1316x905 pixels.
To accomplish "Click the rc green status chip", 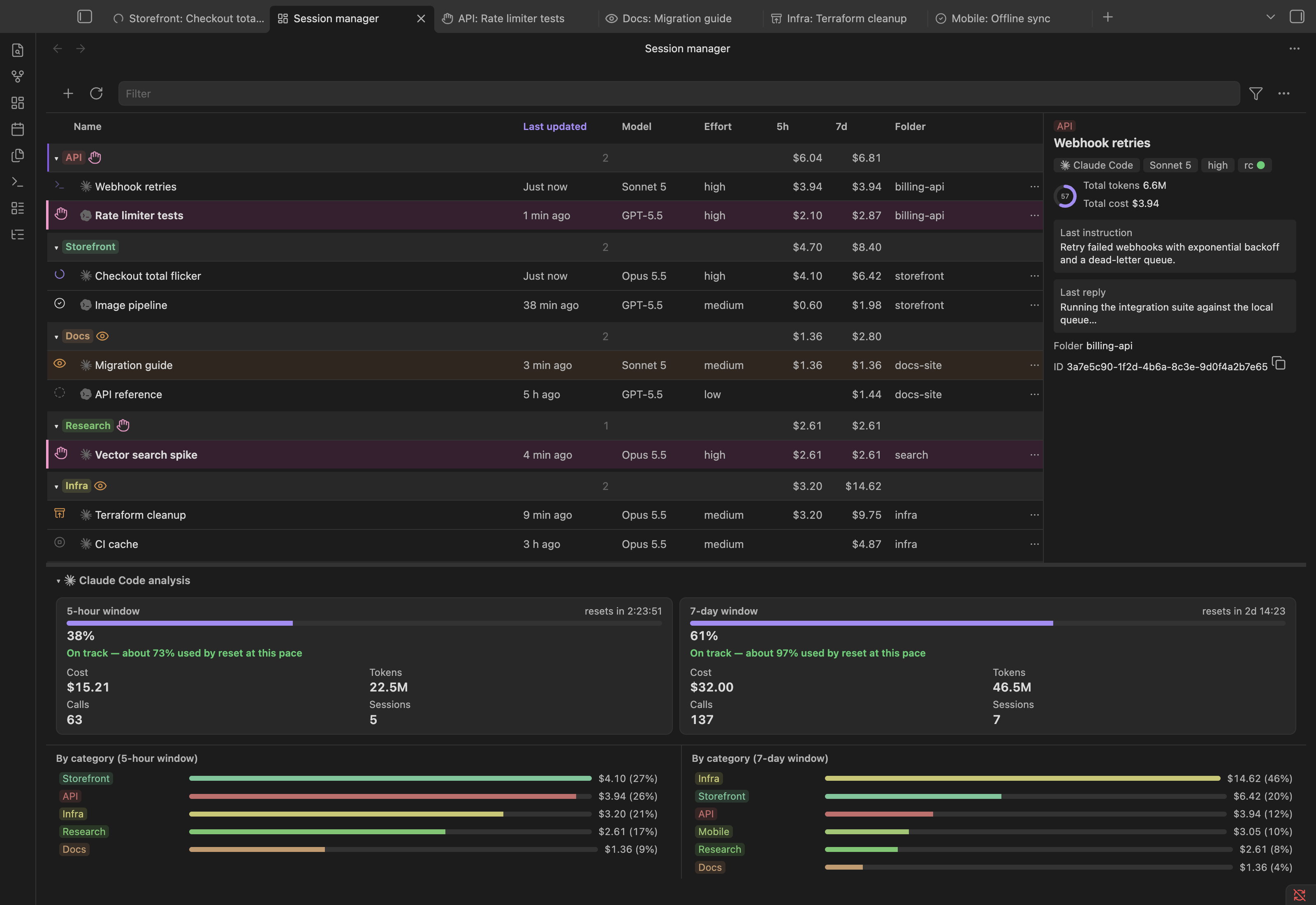I will pos(1254,165).
